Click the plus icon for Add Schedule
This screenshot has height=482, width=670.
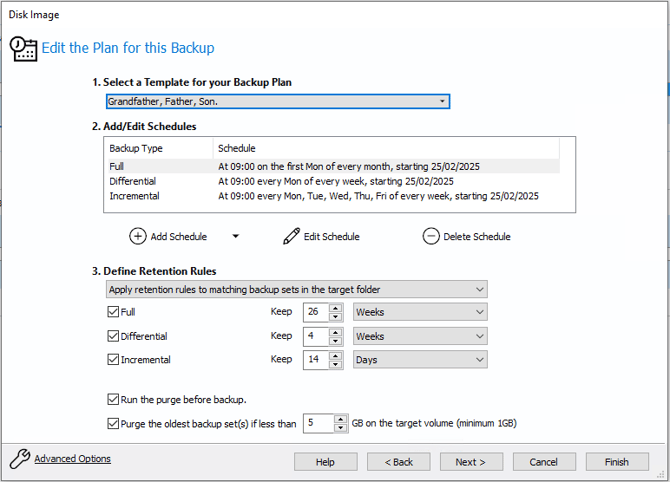click(138, 237)
